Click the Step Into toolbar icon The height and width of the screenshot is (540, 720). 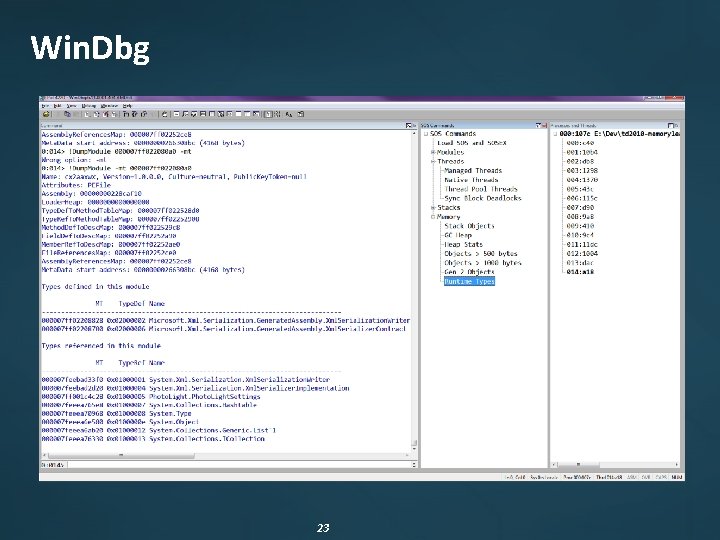pyautogui.click(x=125, y=114)
